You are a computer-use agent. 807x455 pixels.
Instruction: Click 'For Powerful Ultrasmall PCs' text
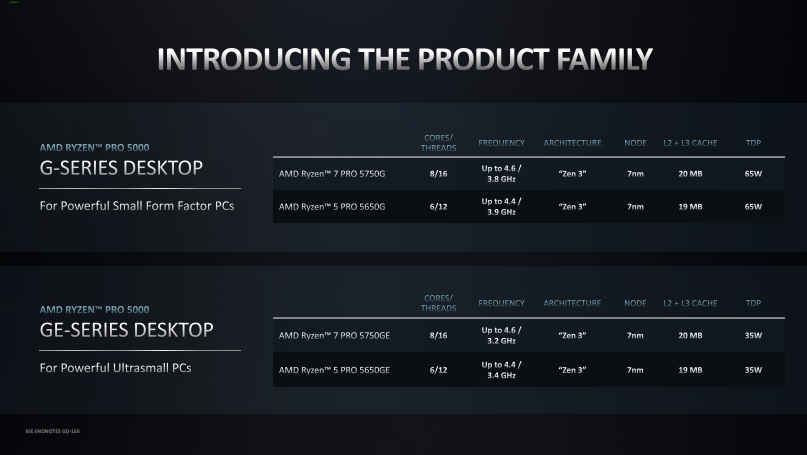(x=115, y=368)
